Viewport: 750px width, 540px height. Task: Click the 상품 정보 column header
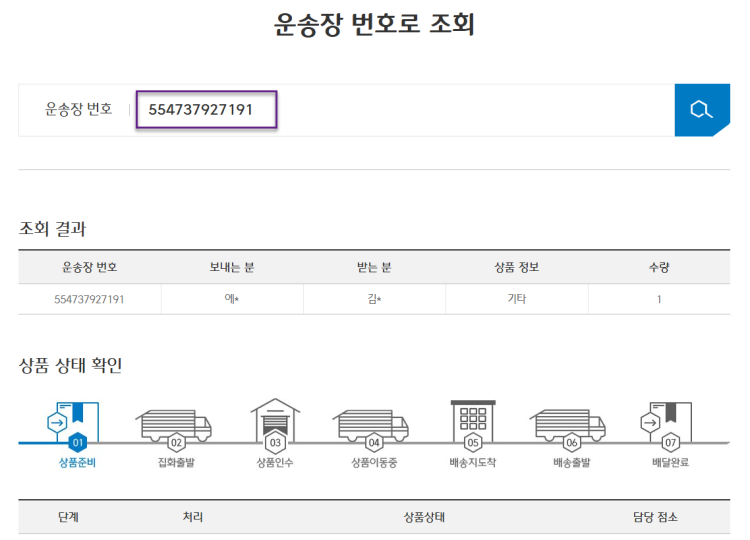(516, 267)
